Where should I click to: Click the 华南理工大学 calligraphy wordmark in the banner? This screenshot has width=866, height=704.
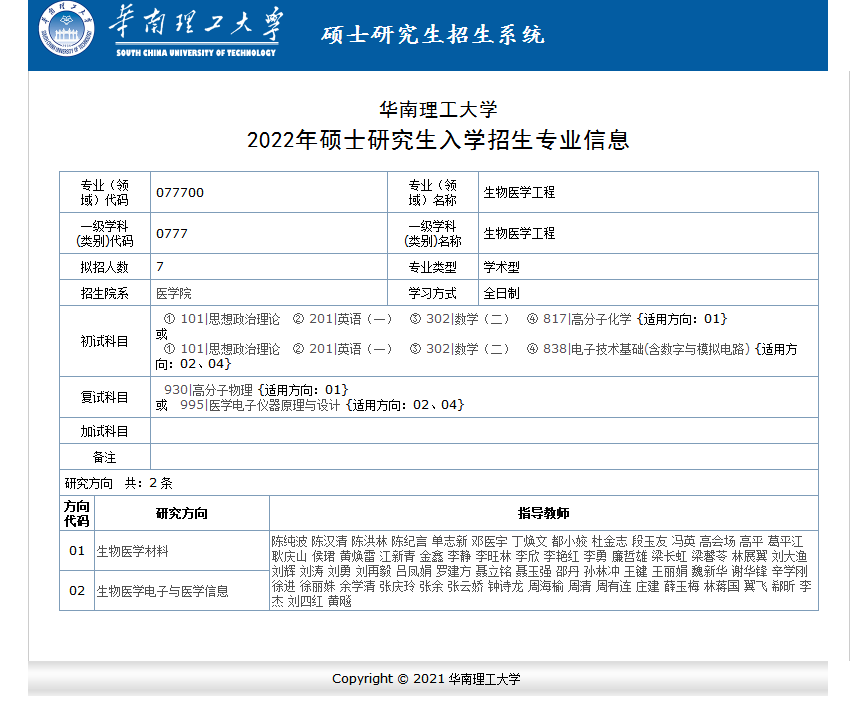click(196, 24)
